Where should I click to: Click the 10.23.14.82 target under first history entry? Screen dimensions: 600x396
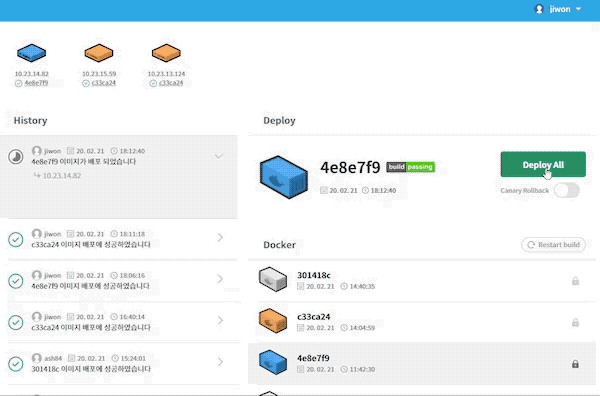(62, 176)
